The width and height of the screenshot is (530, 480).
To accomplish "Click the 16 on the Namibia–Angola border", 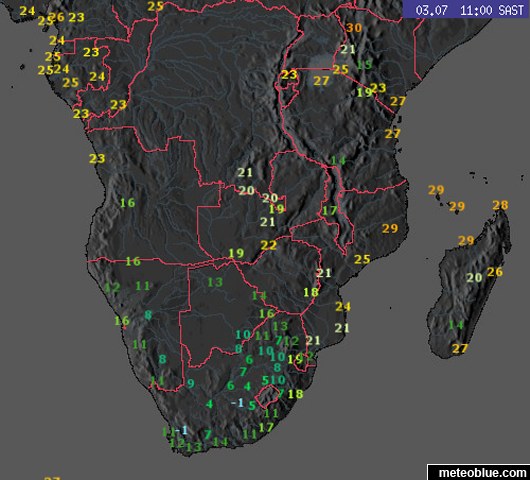I will pos(133,261).
